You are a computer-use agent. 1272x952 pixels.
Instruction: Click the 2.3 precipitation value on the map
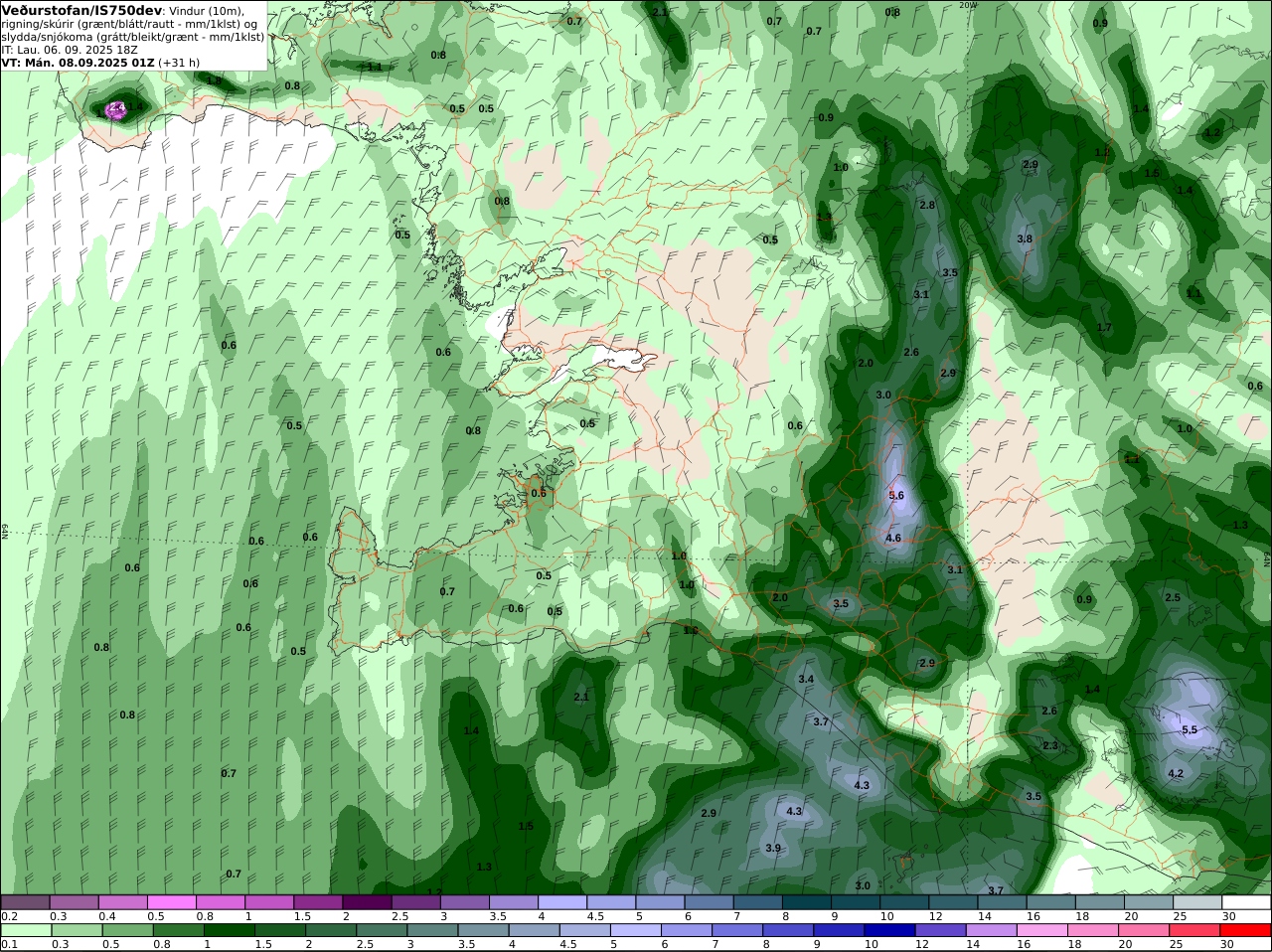pyautogui.click(x=1050, y=745)
